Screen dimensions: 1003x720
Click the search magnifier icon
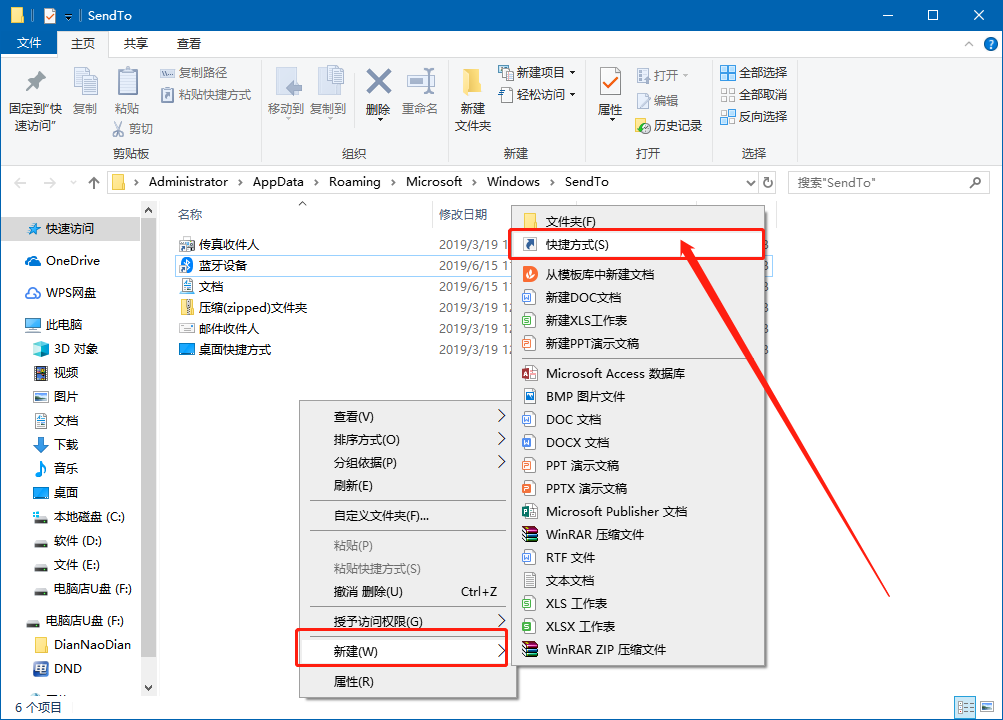click(975, 183)
